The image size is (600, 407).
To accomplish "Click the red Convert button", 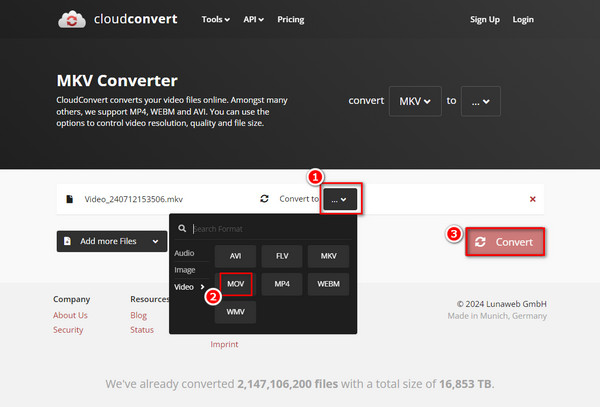I will tap(505, 242).
